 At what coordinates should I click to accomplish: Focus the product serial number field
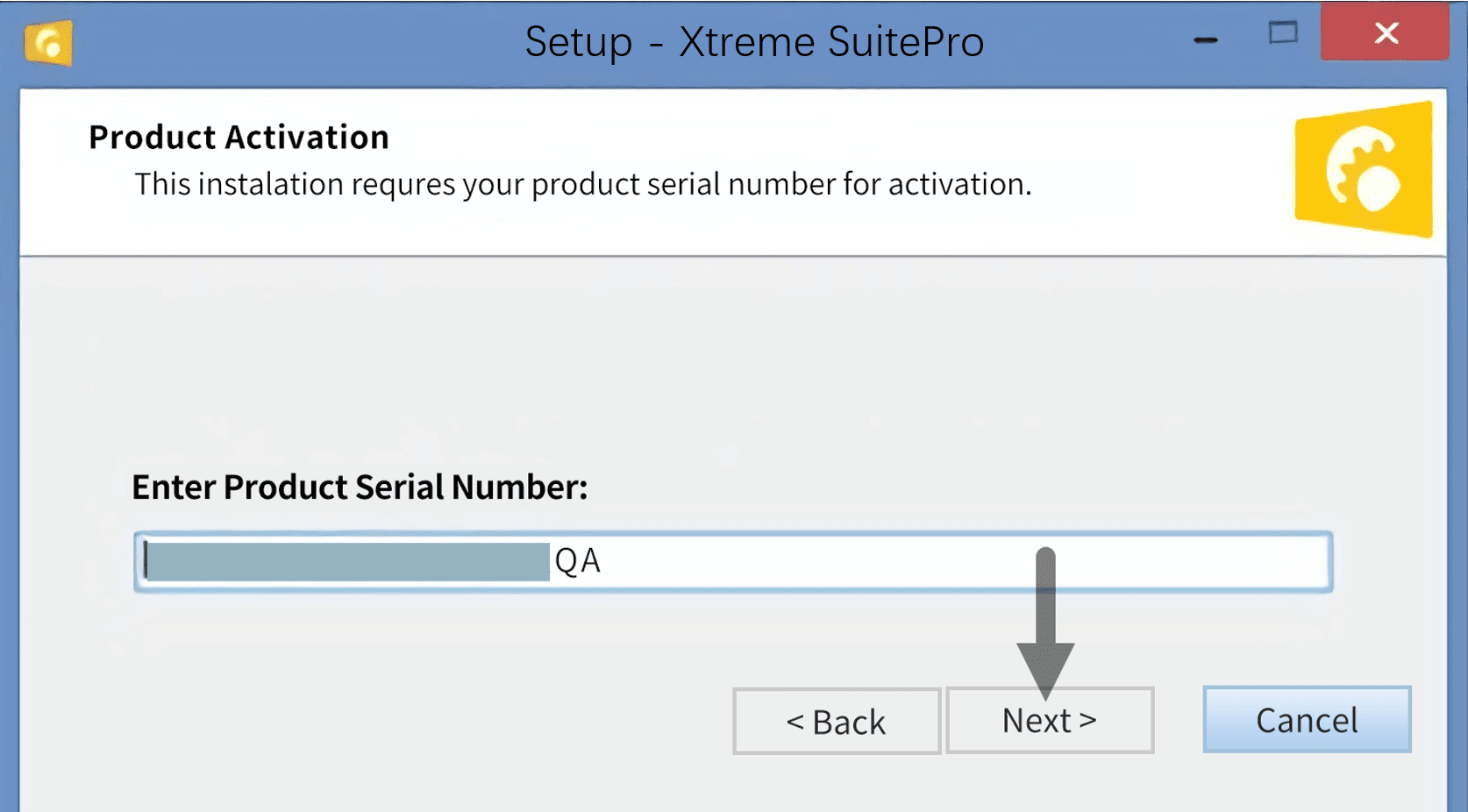(x=733, y=561)
